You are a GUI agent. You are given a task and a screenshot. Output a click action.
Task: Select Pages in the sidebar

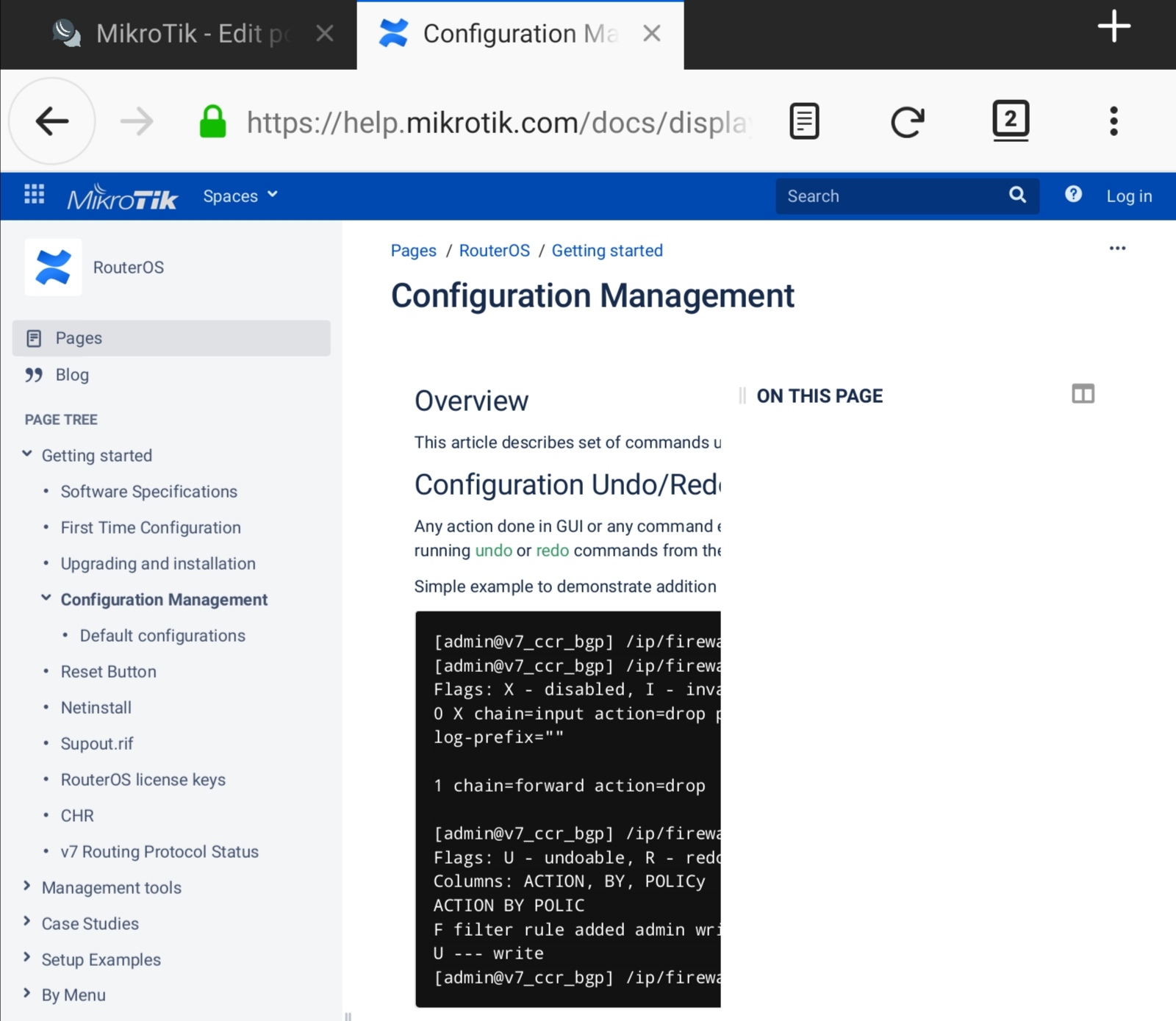pos(171,338)
